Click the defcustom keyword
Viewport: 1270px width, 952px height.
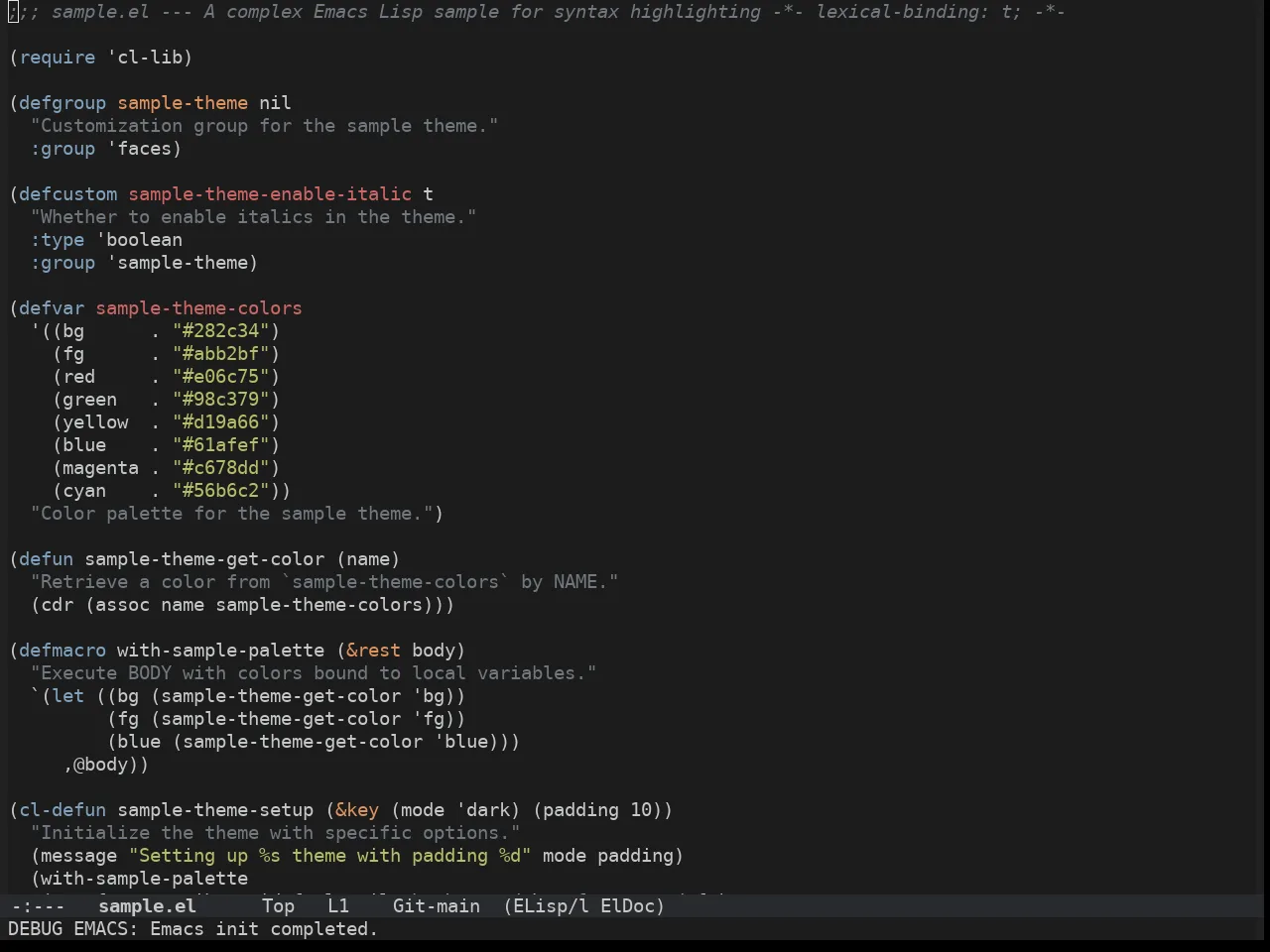(x=67, y=194)
